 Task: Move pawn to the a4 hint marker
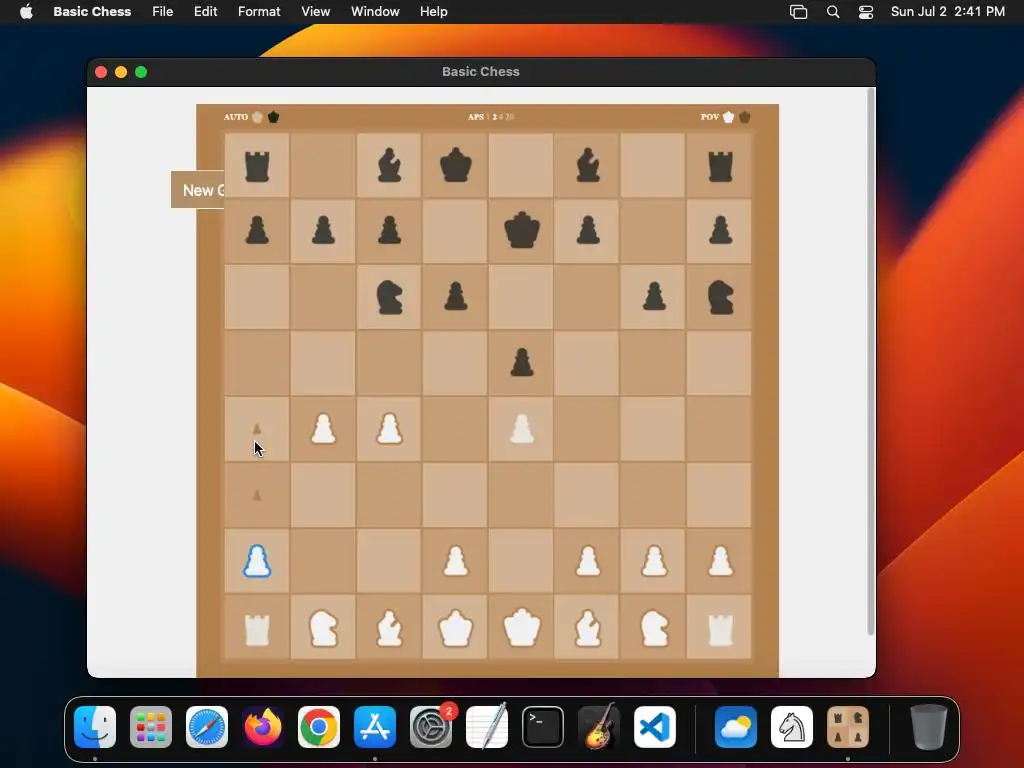257,429
